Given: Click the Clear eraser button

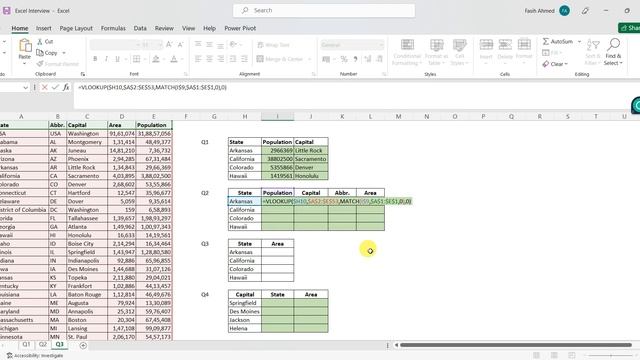Looking at the screenshot, I should [554, 64].
